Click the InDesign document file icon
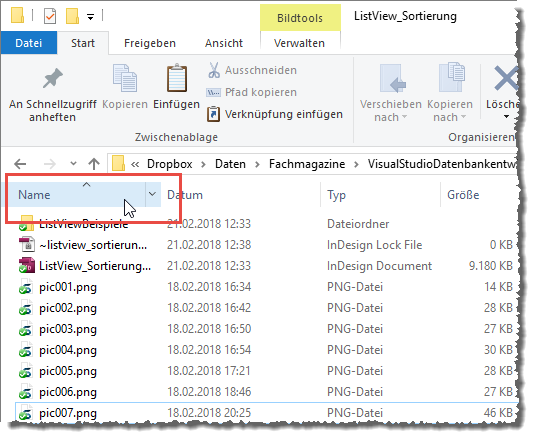This screenshot has height=442, width=536. click(x=27, y=266)
